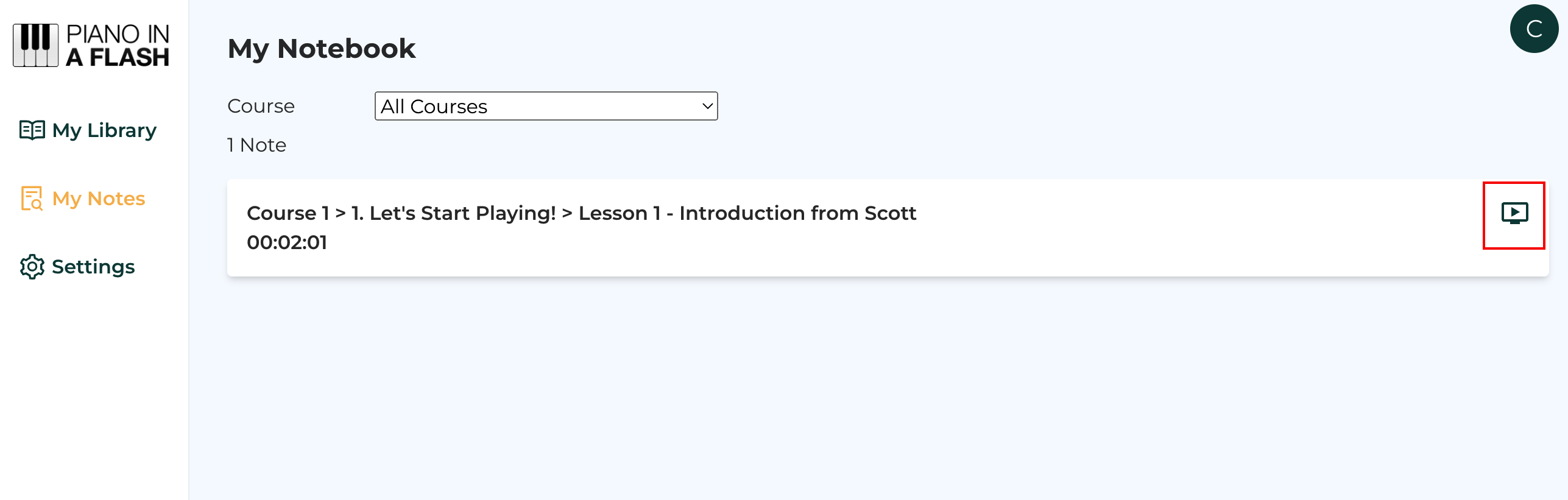The image size is (1568, 500).
Task: Open the user avatar with letter C
Action: tap(1533, 29)
